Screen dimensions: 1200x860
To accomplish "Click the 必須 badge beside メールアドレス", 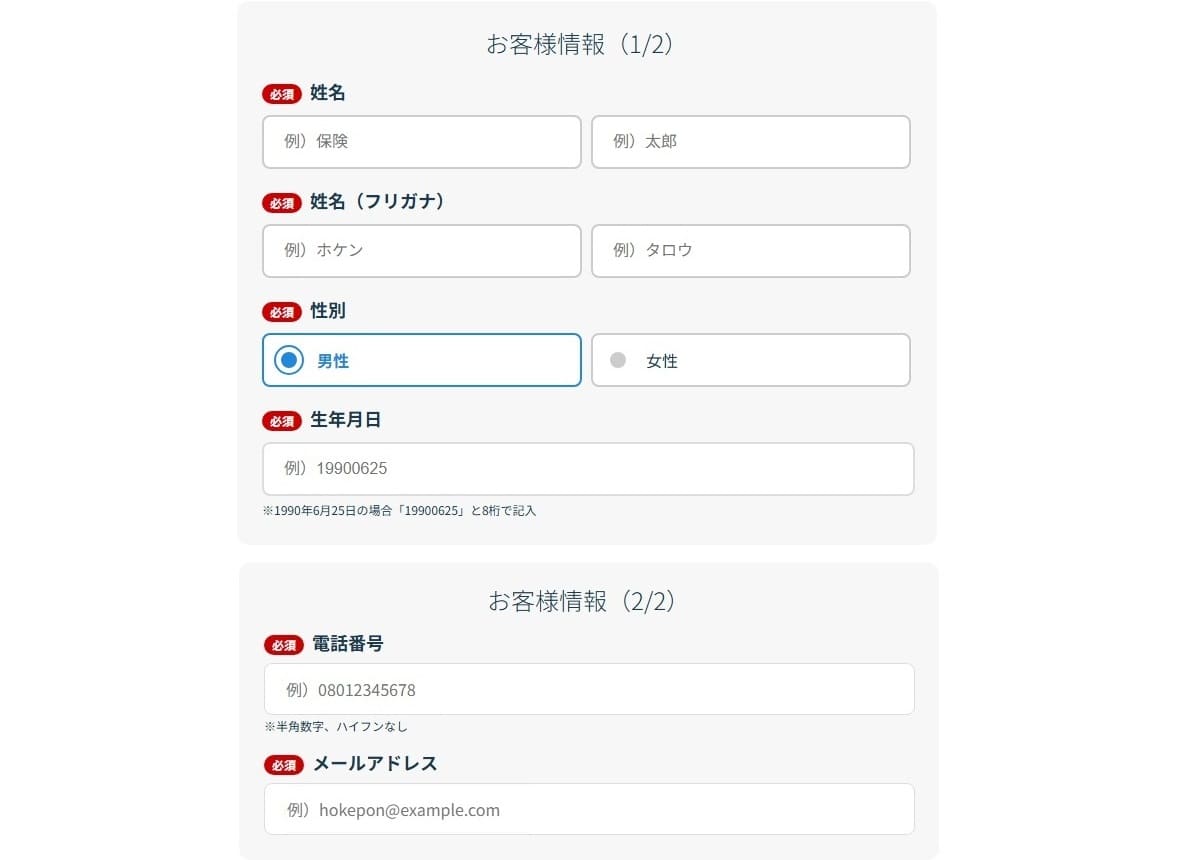I will click(284, 765).
